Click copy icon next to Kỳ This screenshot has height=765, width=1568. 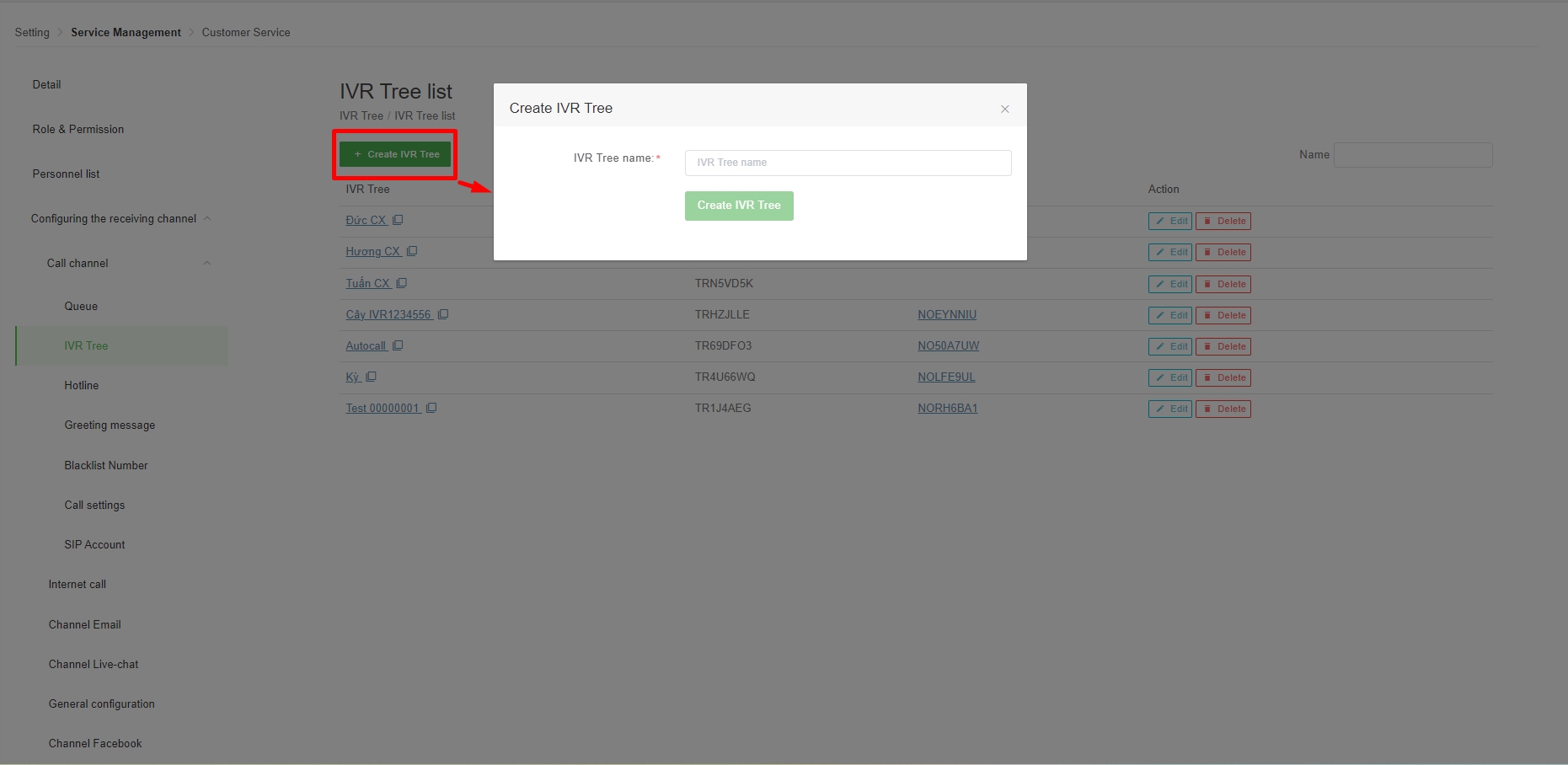372,377
